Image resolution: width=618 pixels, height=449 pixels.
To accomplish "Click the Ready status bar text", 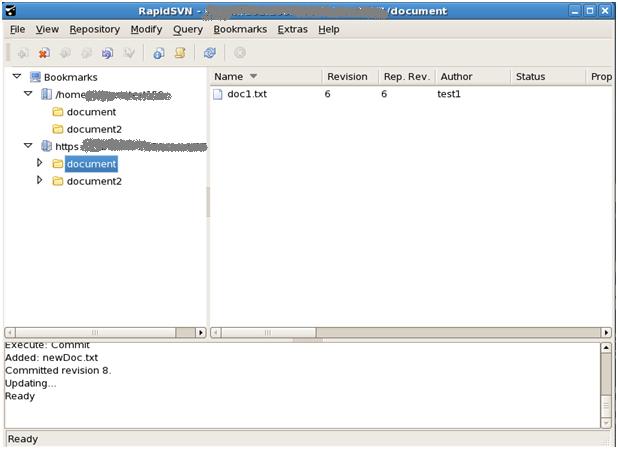I will 23,439.
